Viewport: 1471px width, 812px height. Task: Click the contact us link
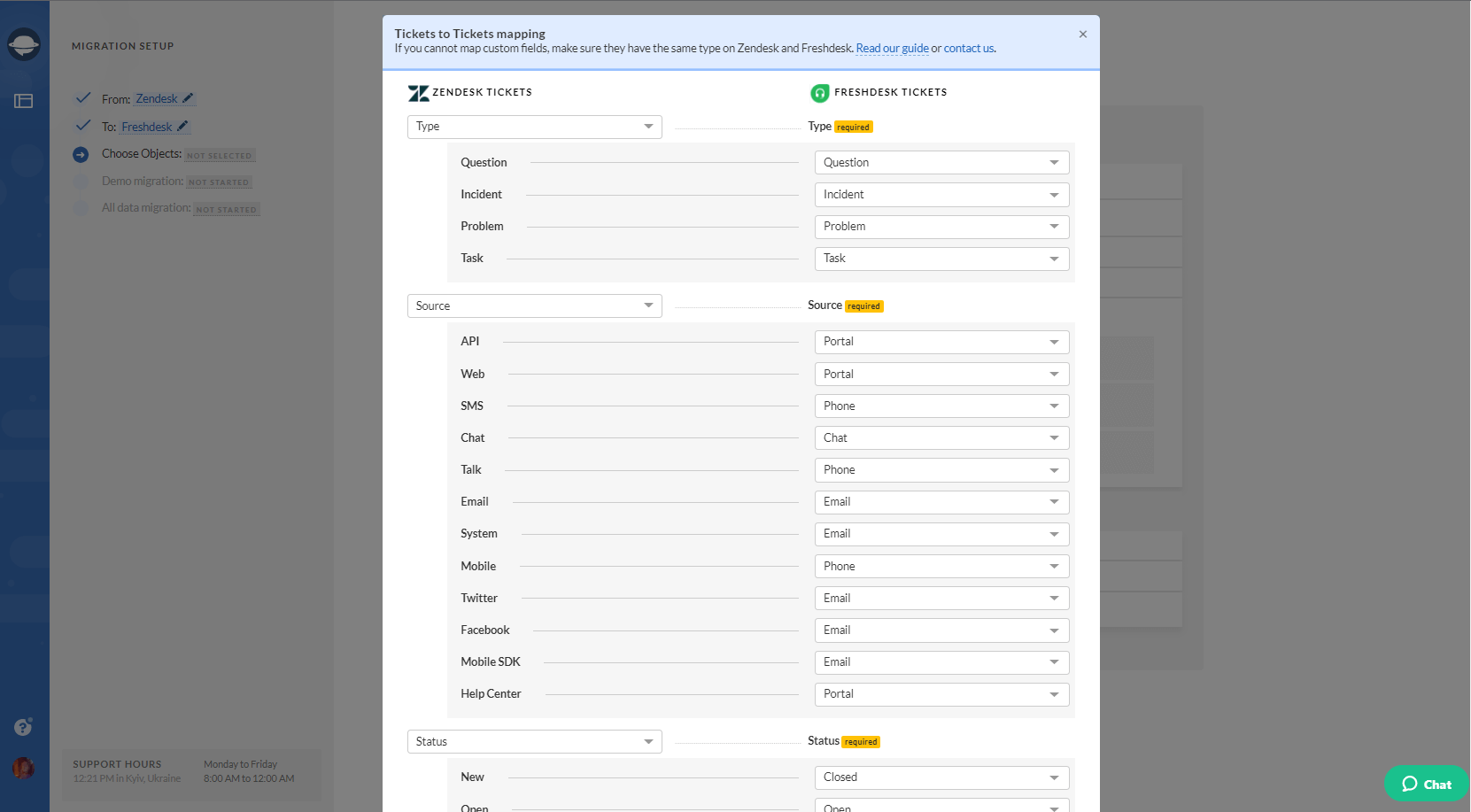click(x=968, y=49)
